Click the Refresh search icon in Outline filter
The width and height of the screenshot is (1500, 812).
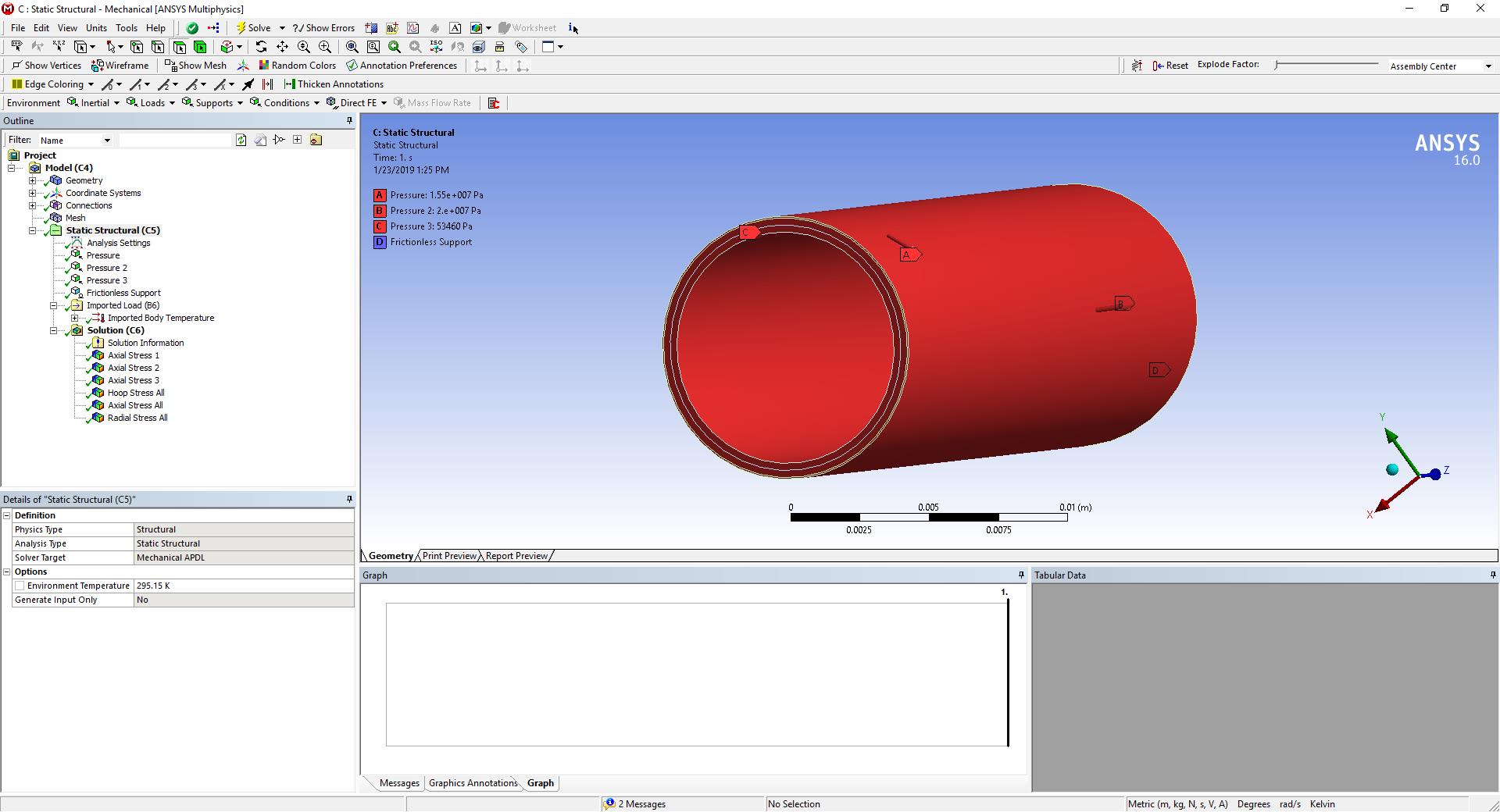tap(241, 140)
